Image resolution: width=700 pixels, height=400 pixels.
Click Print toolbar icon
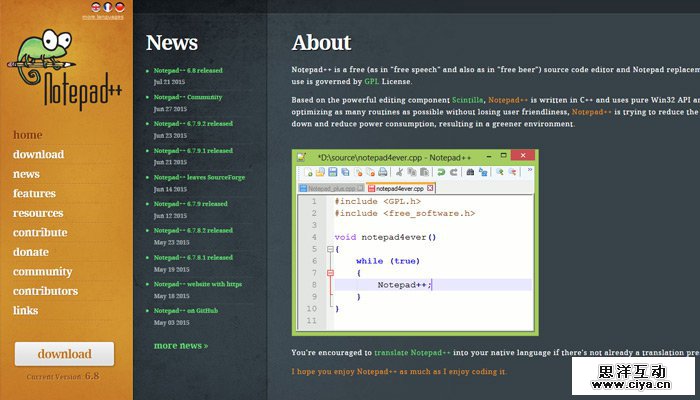coord(383,172)
